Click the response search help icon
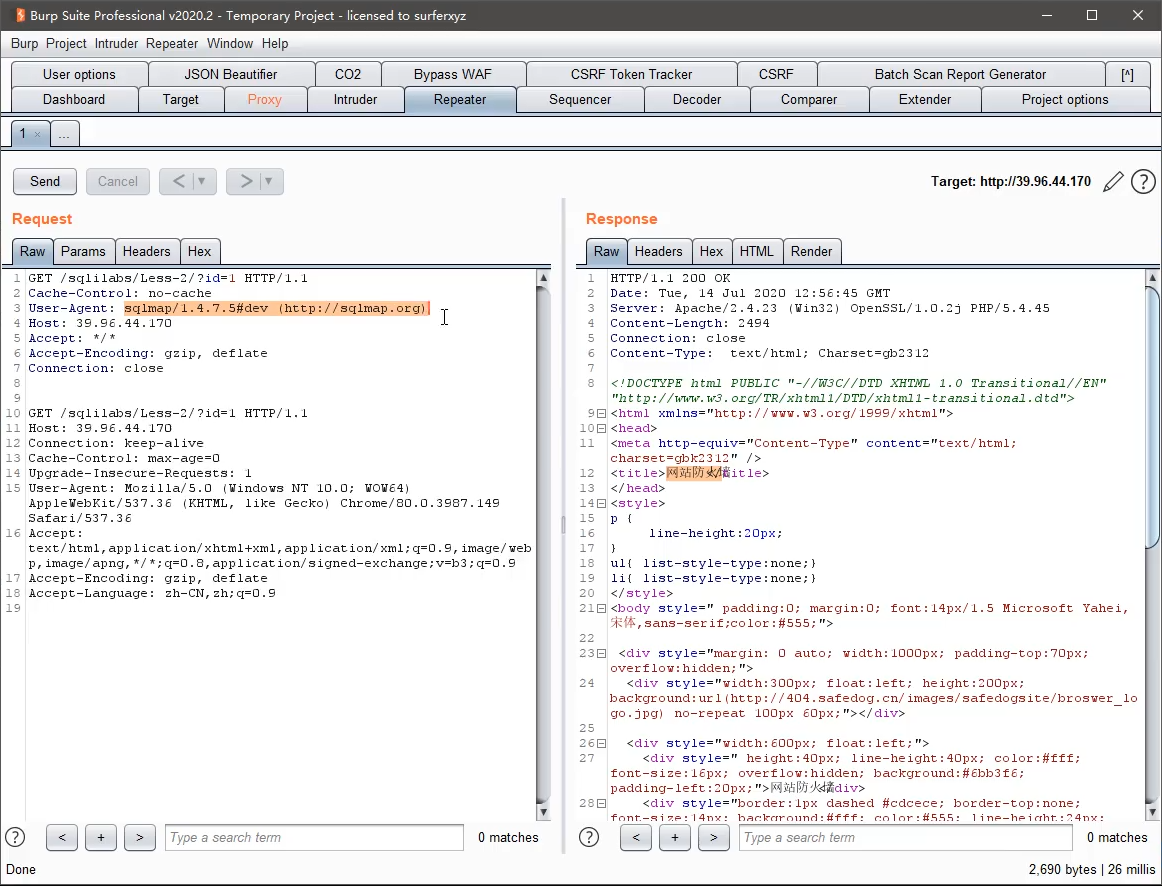This screenshot has width=1162, height=886. click(589, 837)
